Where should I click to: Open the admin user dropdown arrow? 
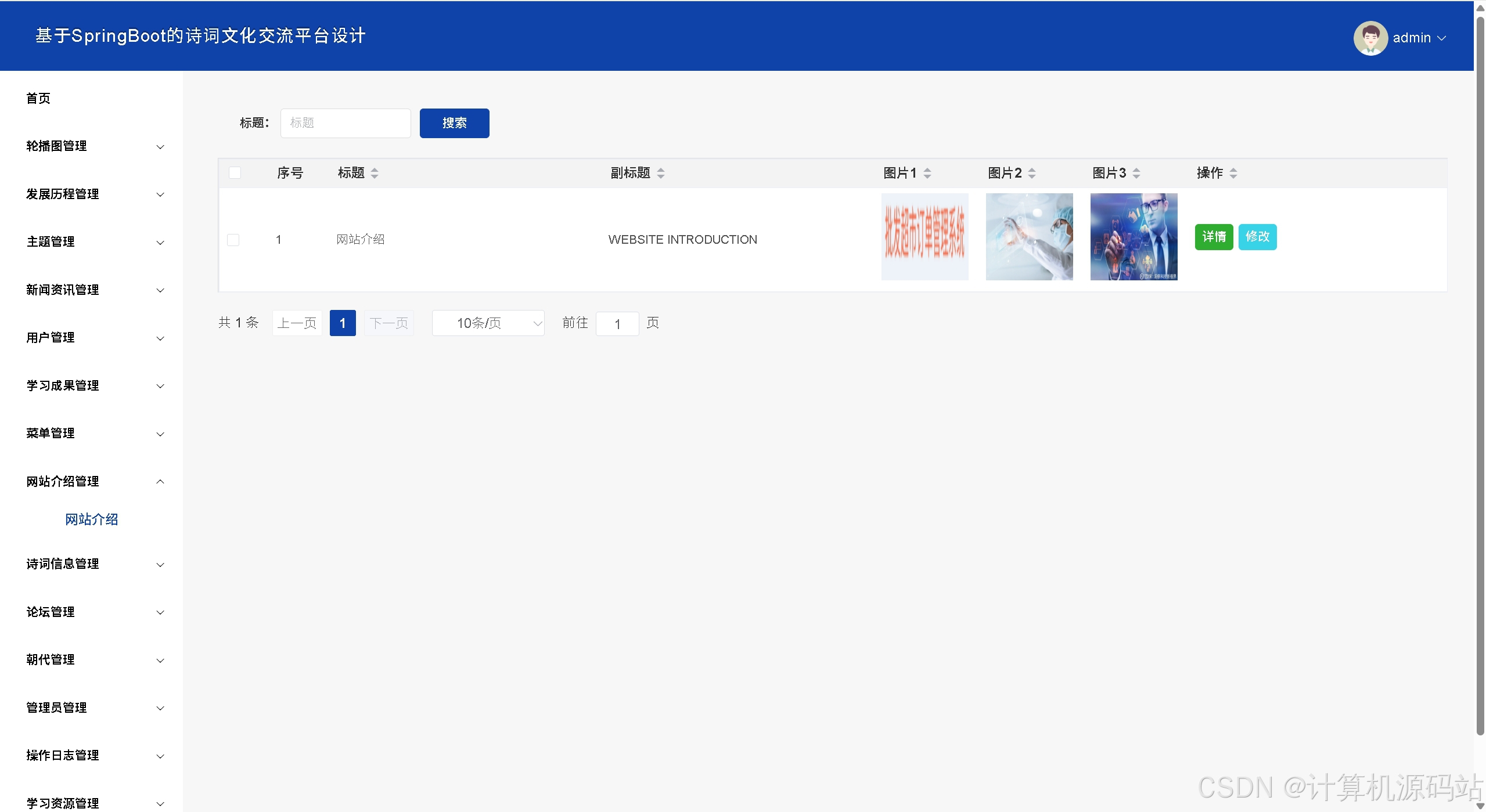[1441, 38]
